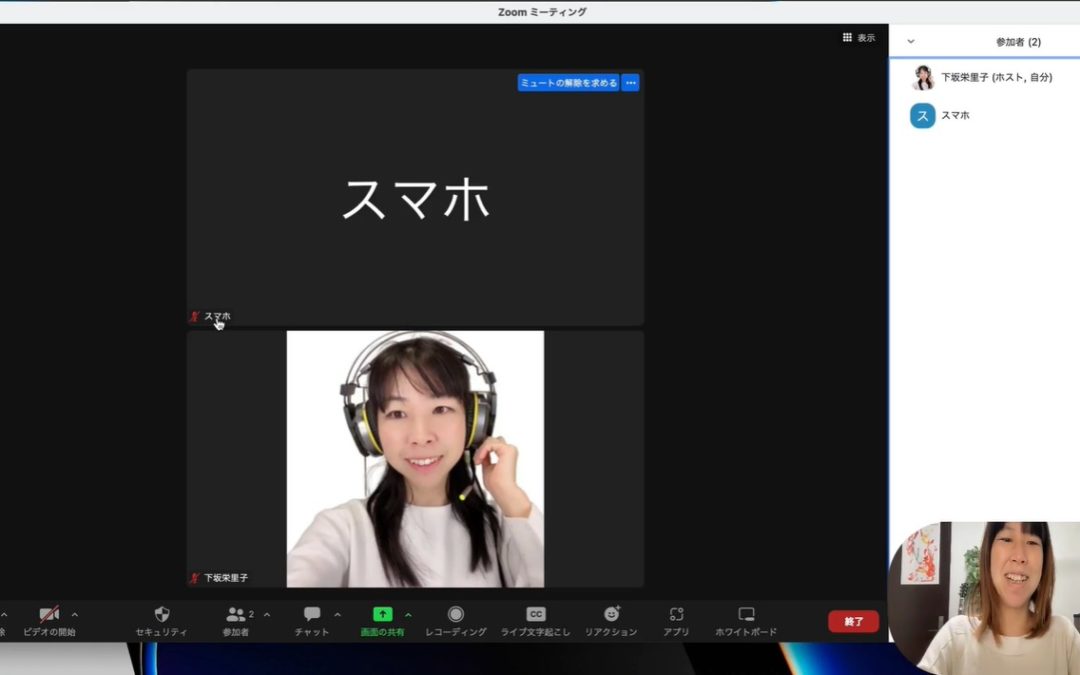Expand share options arrow beside 画面の共有

click(x=408, y=614)
